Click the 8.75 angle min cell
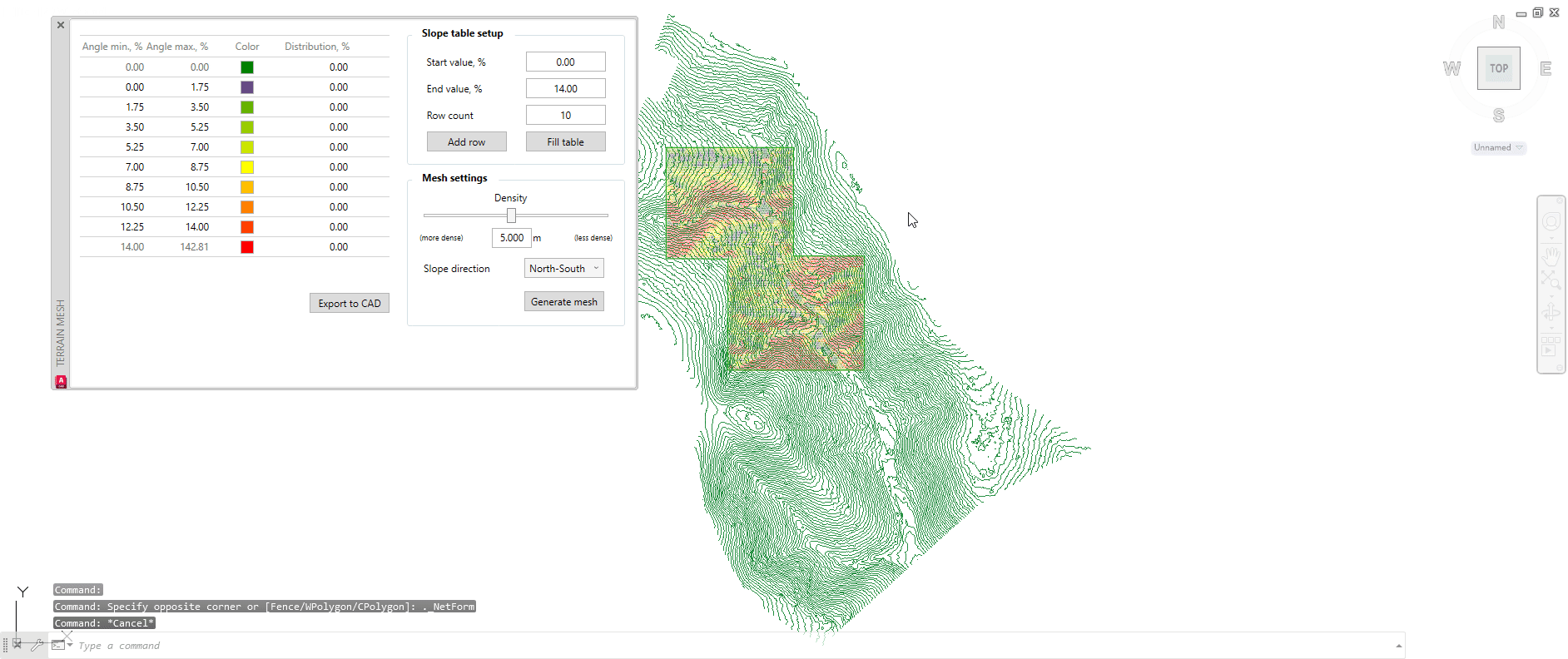 [135, 187]
